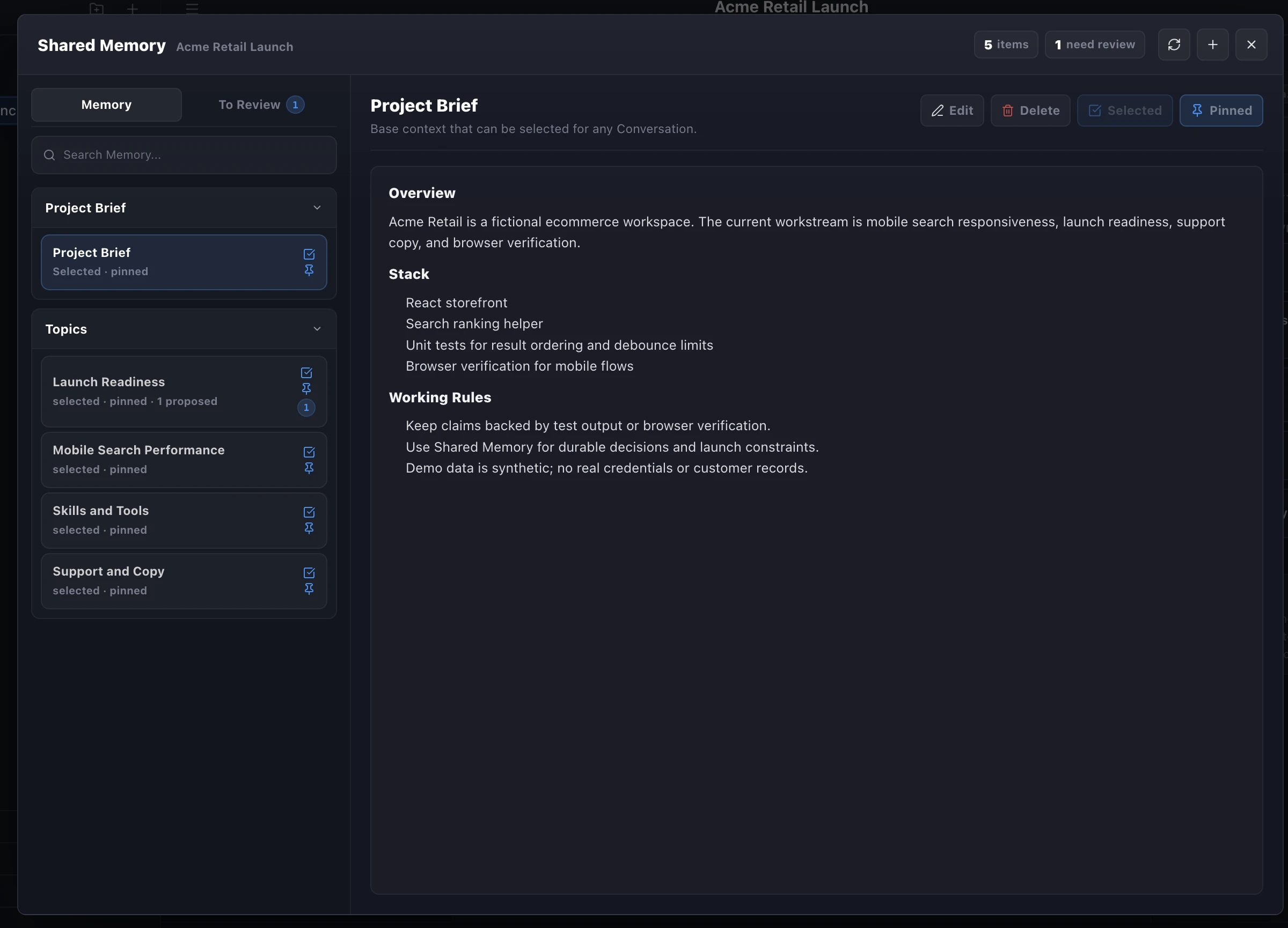This screenshot has width=1288, height=928.
Task: Click the search magnifier icon
Action: pos(49,155)
